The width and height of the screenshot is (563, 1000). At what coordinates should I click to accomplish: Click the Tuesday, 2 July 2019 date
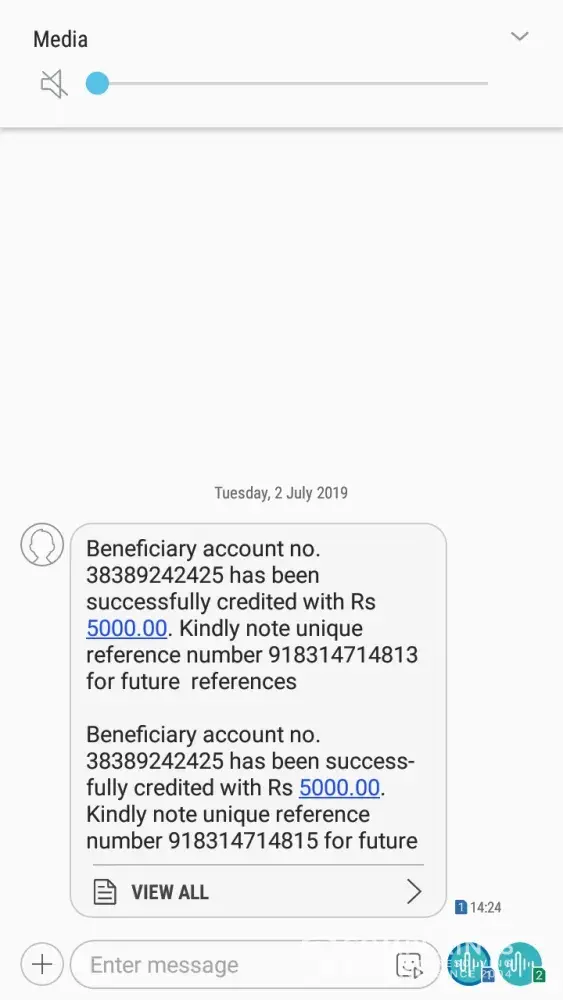coord(281,493)
